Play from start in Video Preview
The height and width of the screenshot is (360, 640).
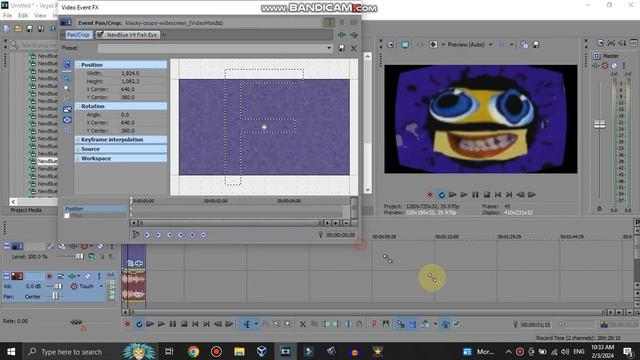pos(453,195)
